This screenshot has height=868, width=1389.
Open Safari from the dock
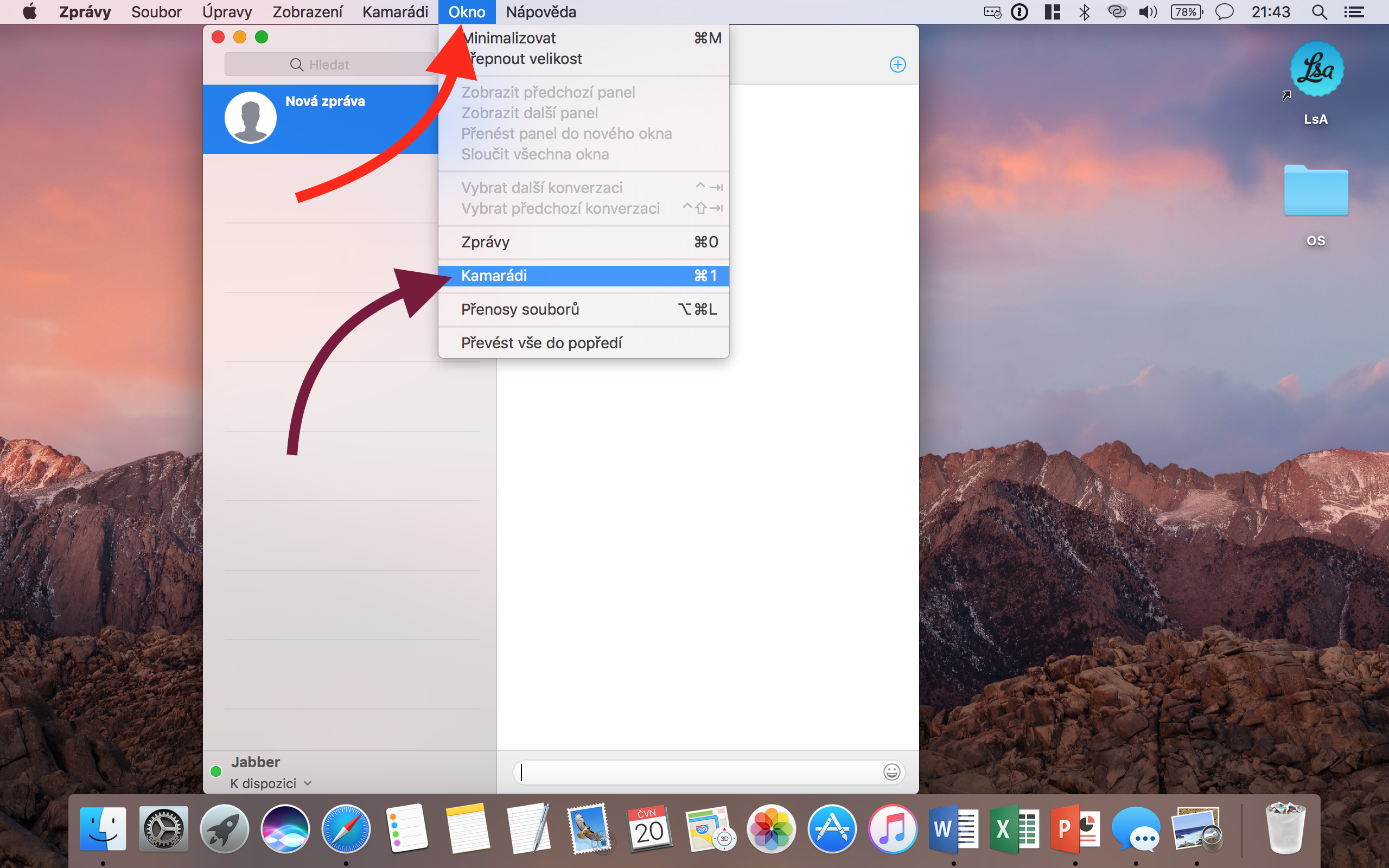coord(346,829)
